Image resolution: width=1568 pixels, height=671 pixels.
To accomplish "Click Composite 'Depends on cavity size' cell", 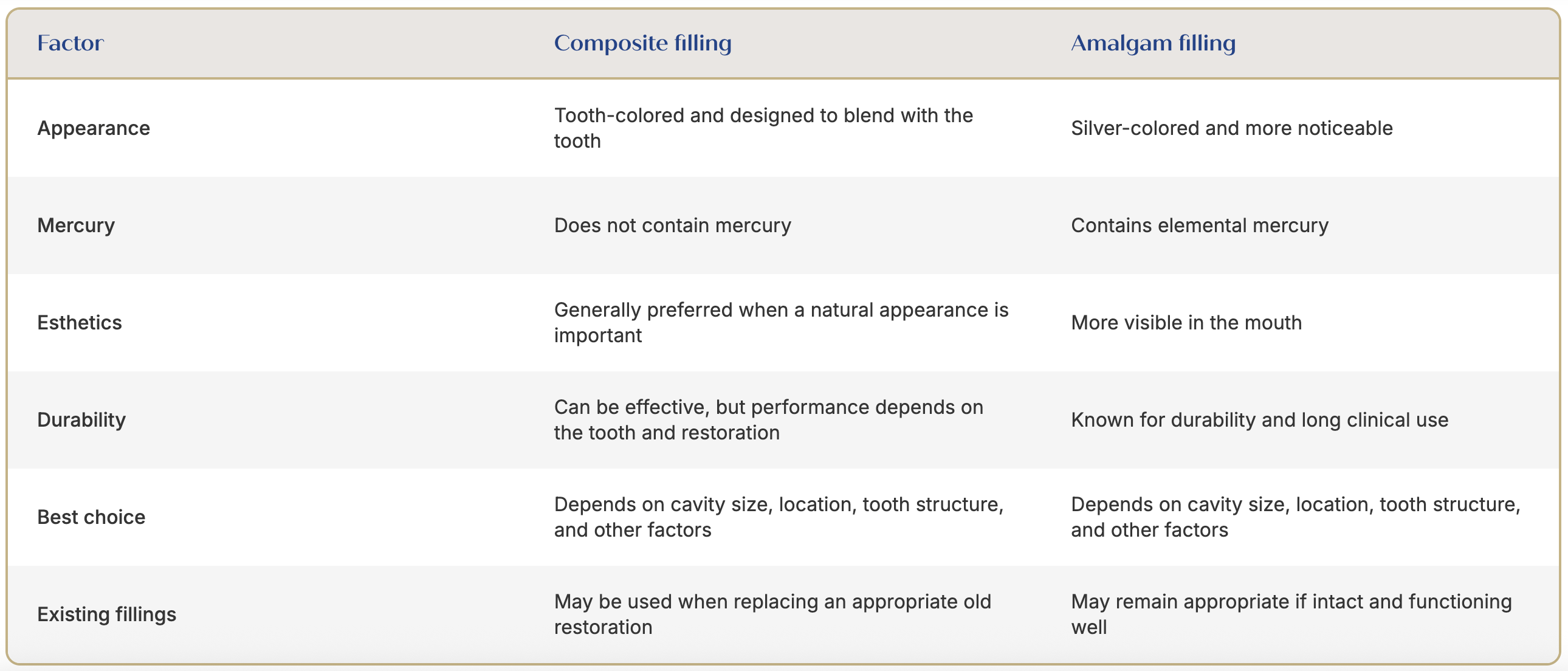I will 779,517.
